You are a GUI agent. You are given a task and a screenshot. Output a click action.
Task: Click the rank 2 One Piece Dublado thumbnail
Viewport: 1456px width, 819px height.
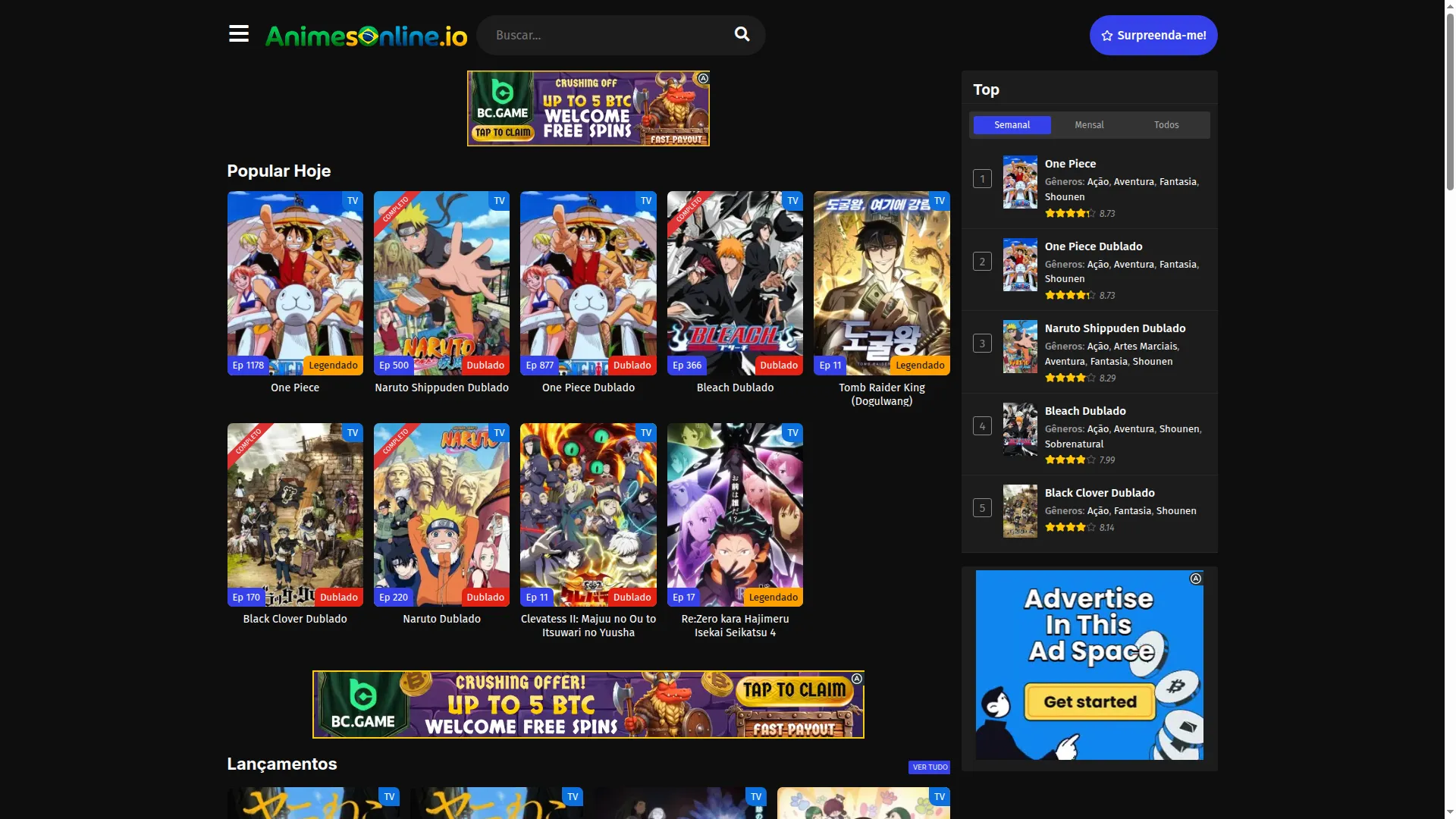coord(1020,265)
